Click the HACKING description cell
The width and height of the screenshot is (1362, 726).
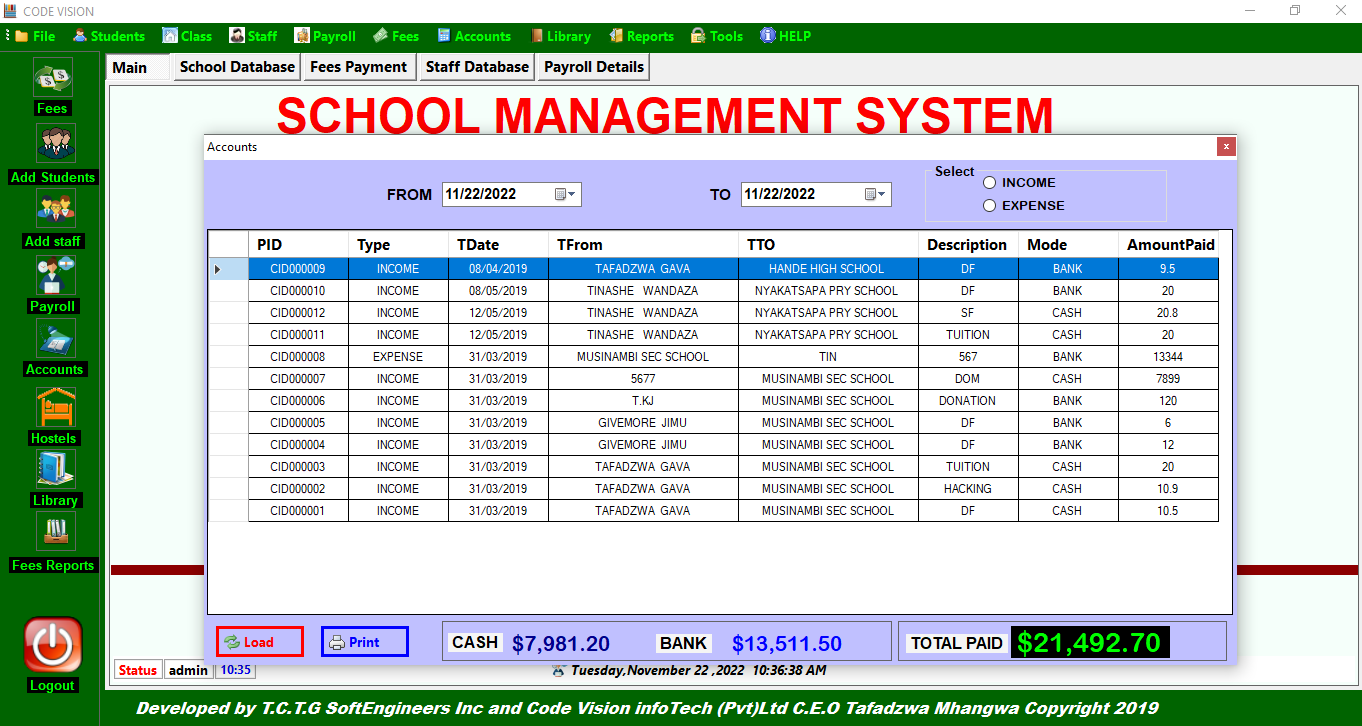click(x=968, y=489)
